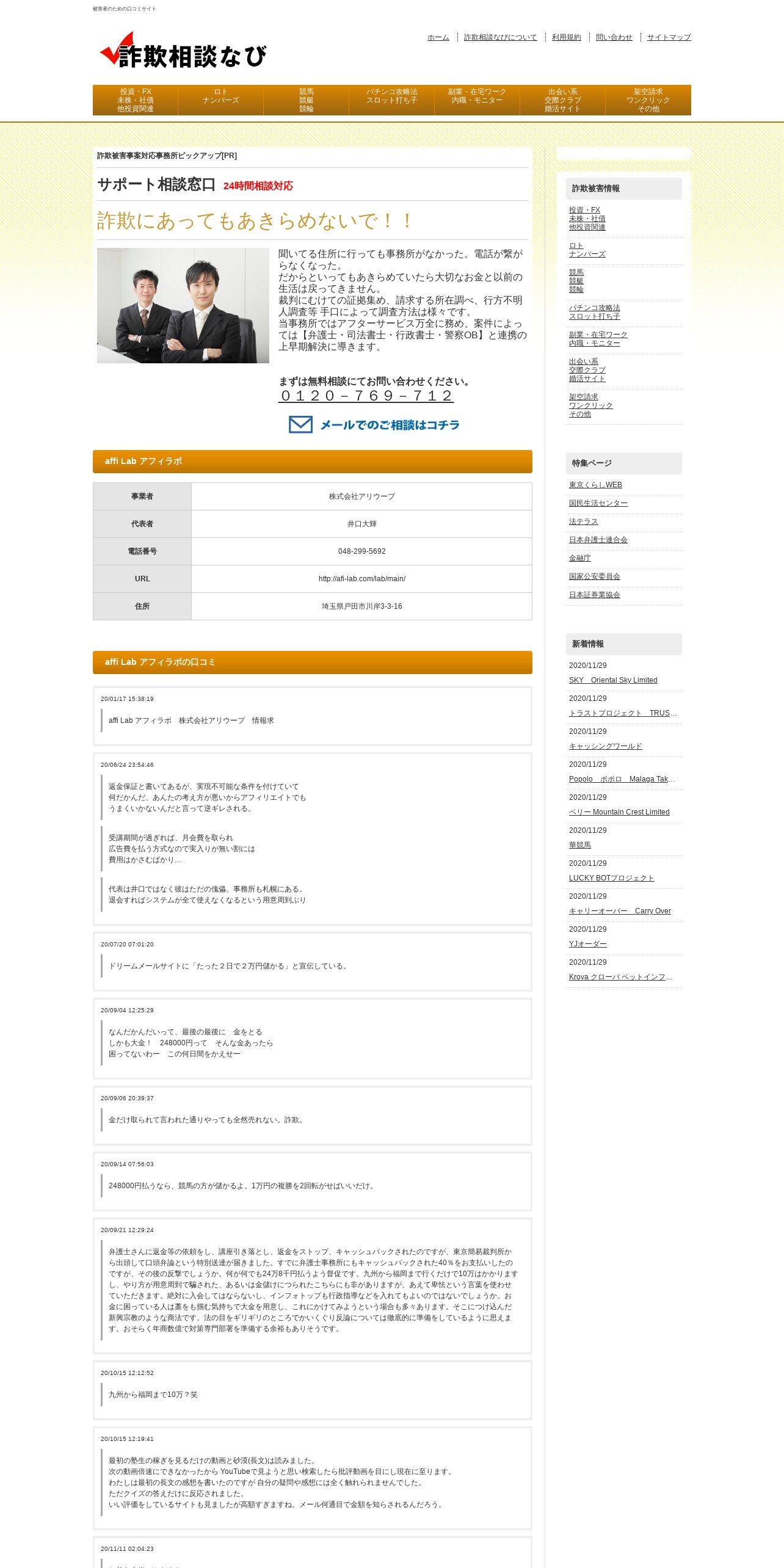Click the サポート相談窓口 heading
The height and width of the screenshot is (1568, 784).
tap(156, 184)
